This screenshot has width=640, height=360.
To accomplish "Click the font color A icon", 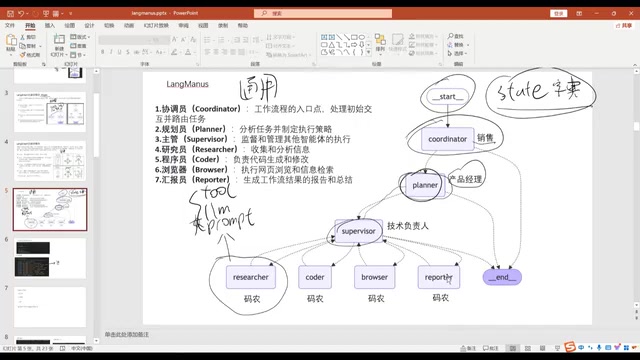I will point(188,52).
